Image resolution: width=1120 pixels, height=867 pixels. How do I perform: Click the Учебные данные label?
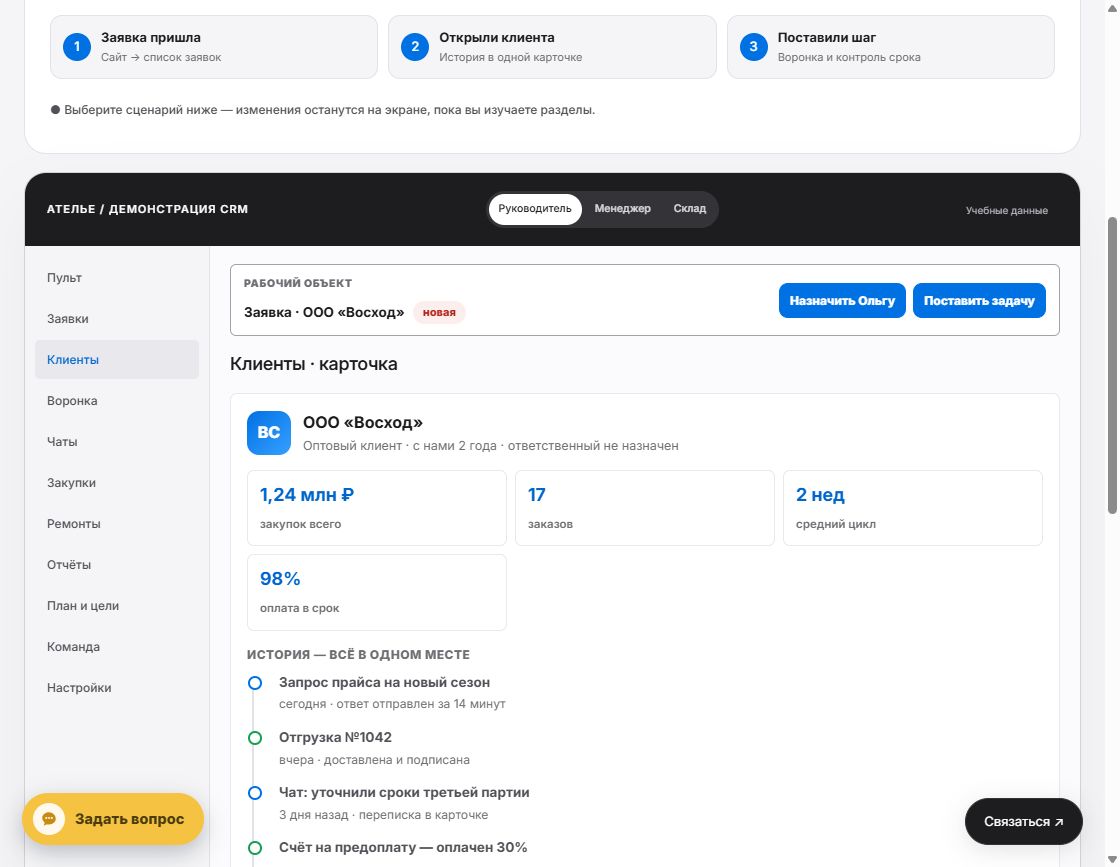click(x=1006, y=211)
